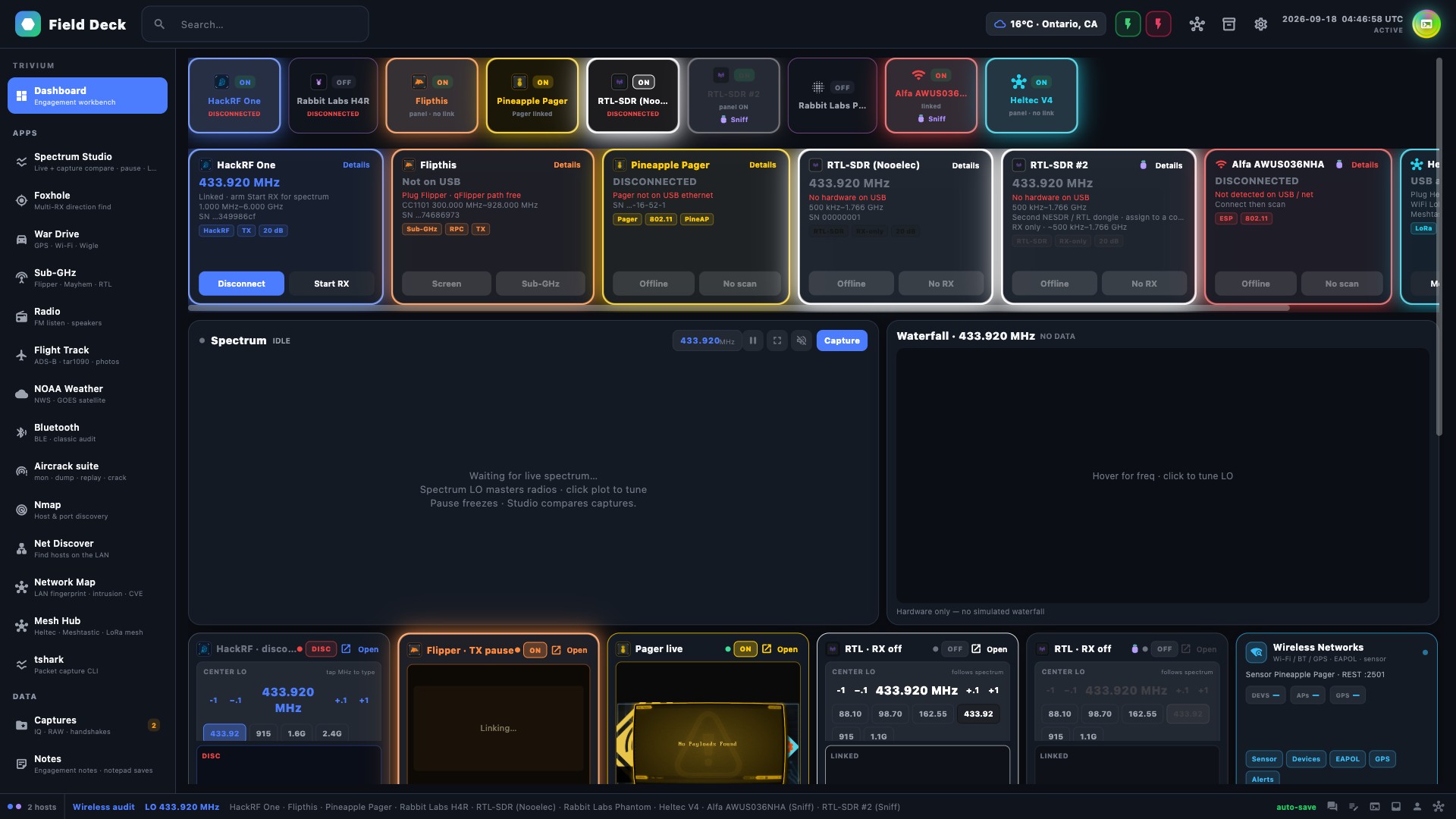The width and height of the screenshot is (1456, 819).
Task: Open War Drive app
Action: coord(87,239)
